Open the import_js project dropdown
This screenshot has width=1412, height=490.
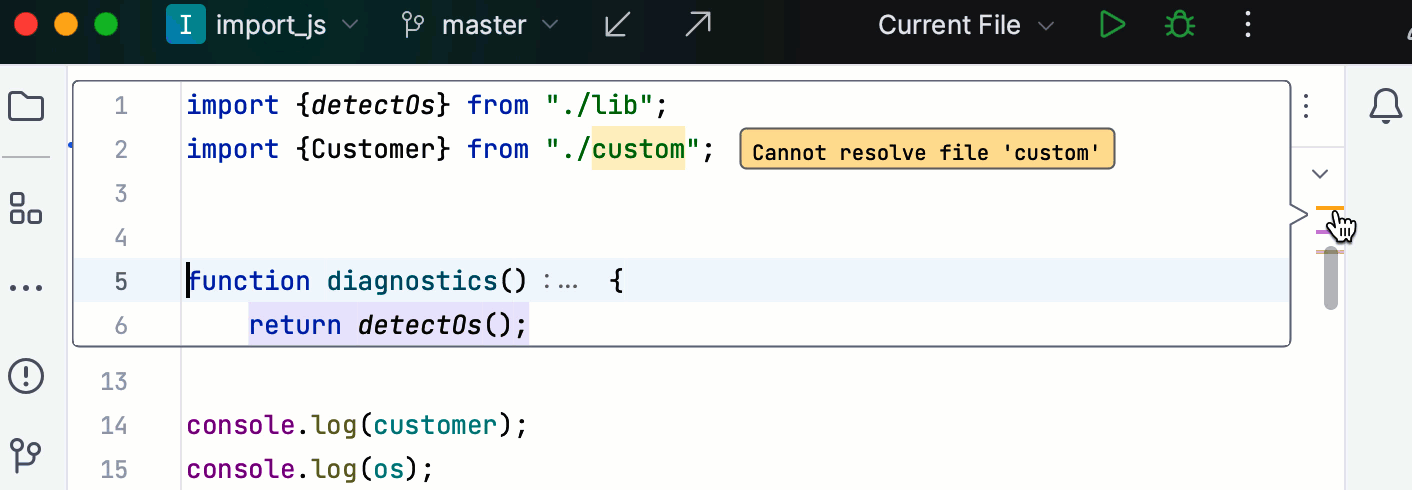[262, 25]
